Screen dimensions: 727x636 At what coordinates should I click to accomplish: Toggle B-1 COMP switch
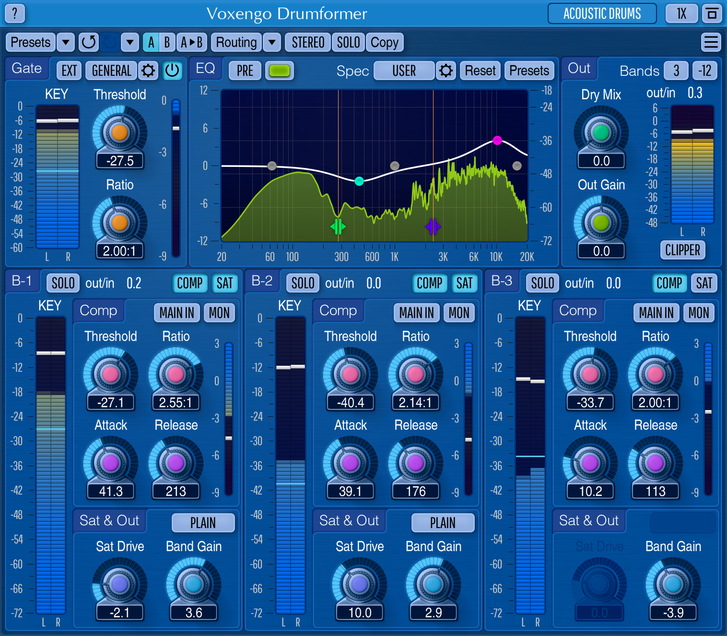pos(190,283)
